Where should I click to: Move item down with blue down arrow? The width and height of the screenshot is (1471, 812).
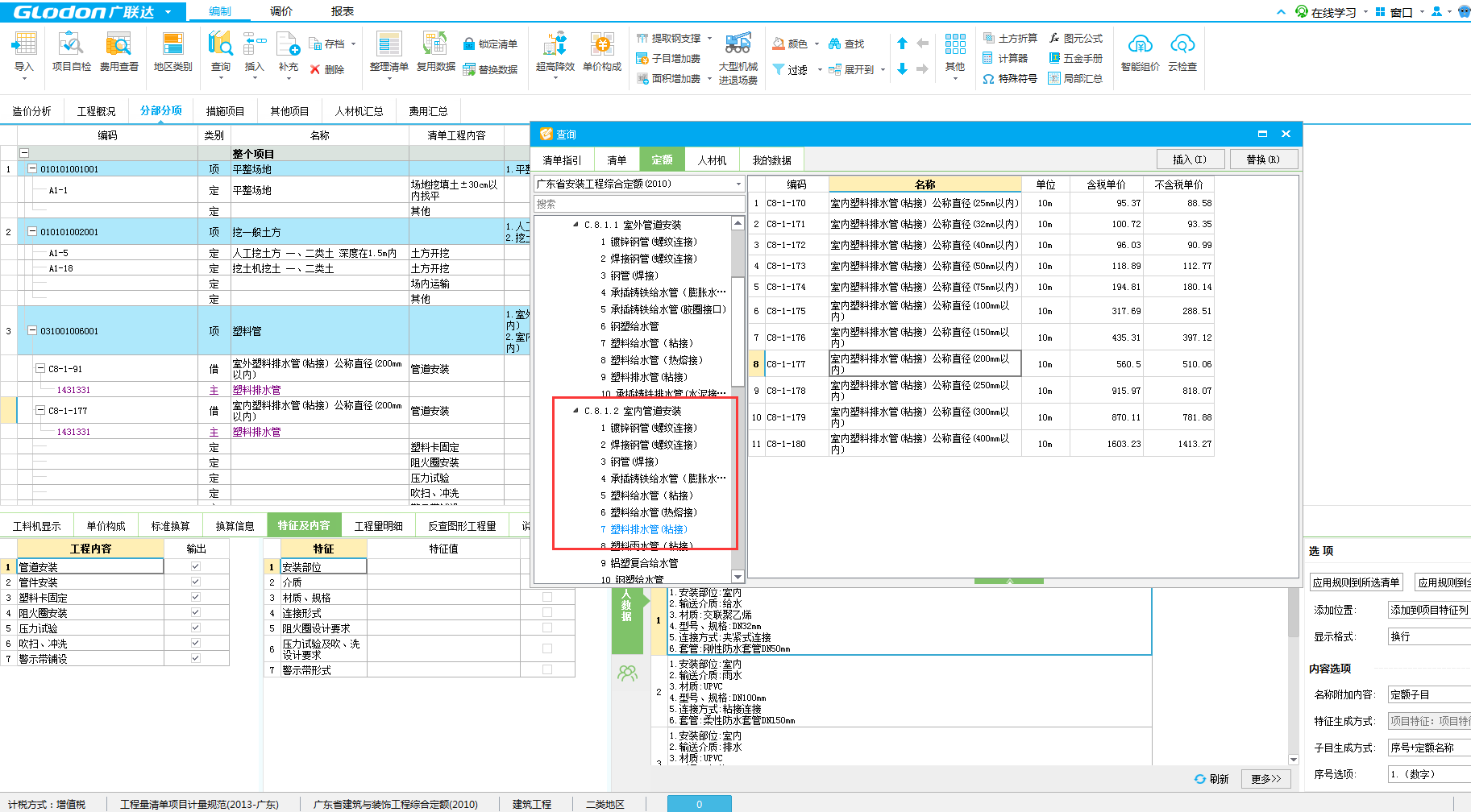pyautogui.click(x=902, y=69)
